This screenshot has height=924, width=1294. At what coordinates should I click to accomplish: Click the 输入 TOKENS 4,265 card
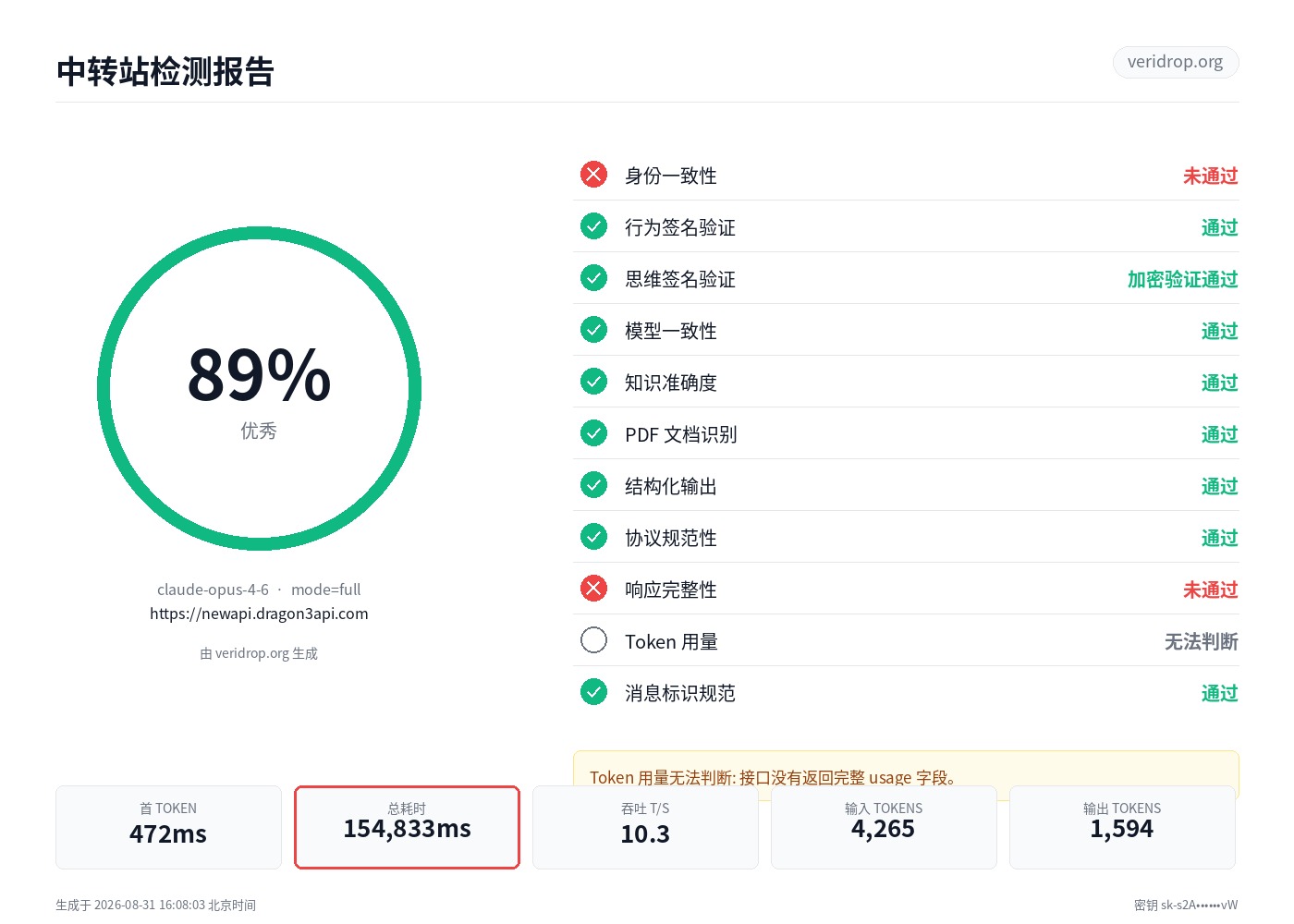click(884, 827)
